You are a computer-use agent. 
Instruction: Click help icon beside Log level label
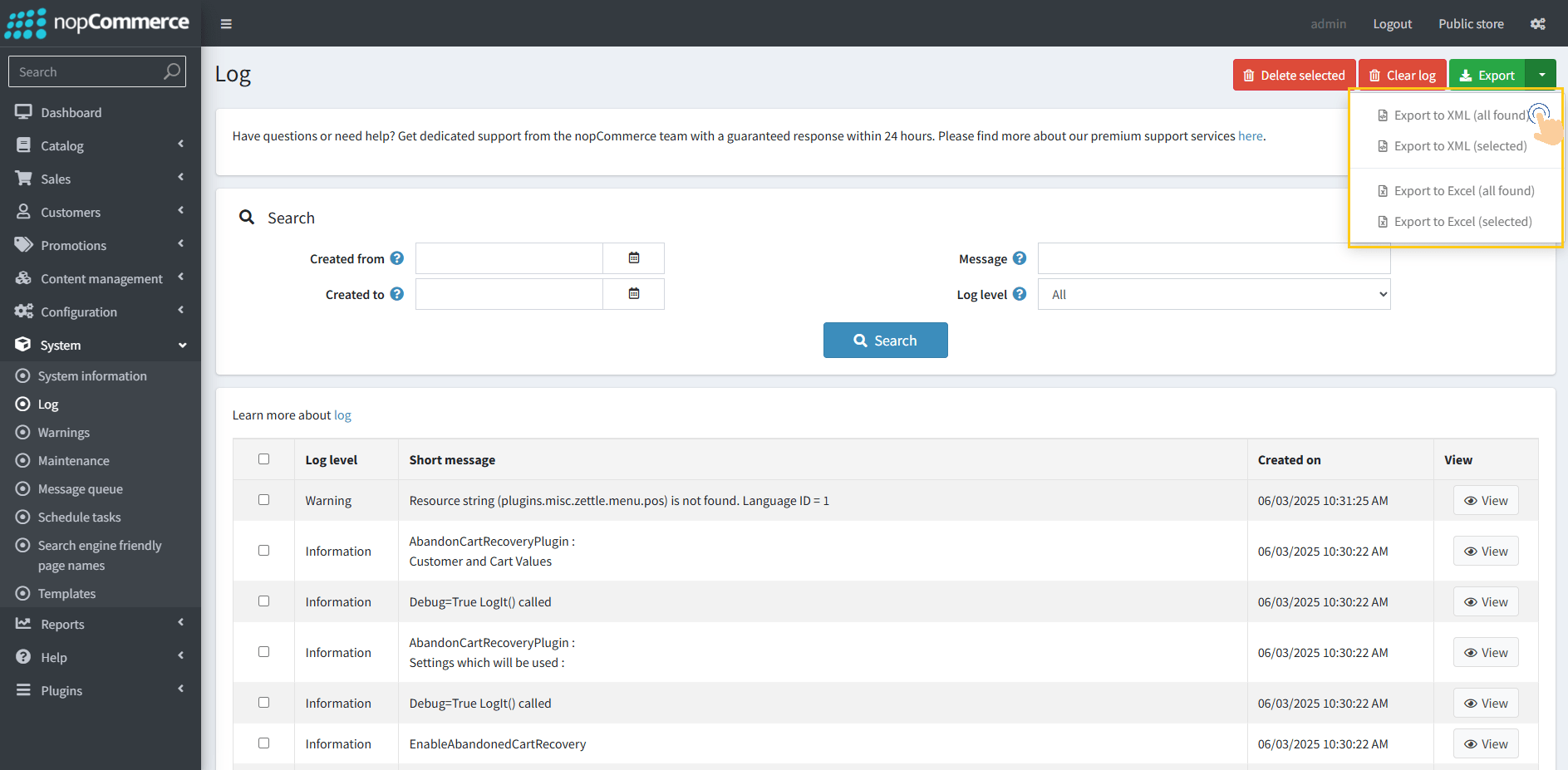1020,294
